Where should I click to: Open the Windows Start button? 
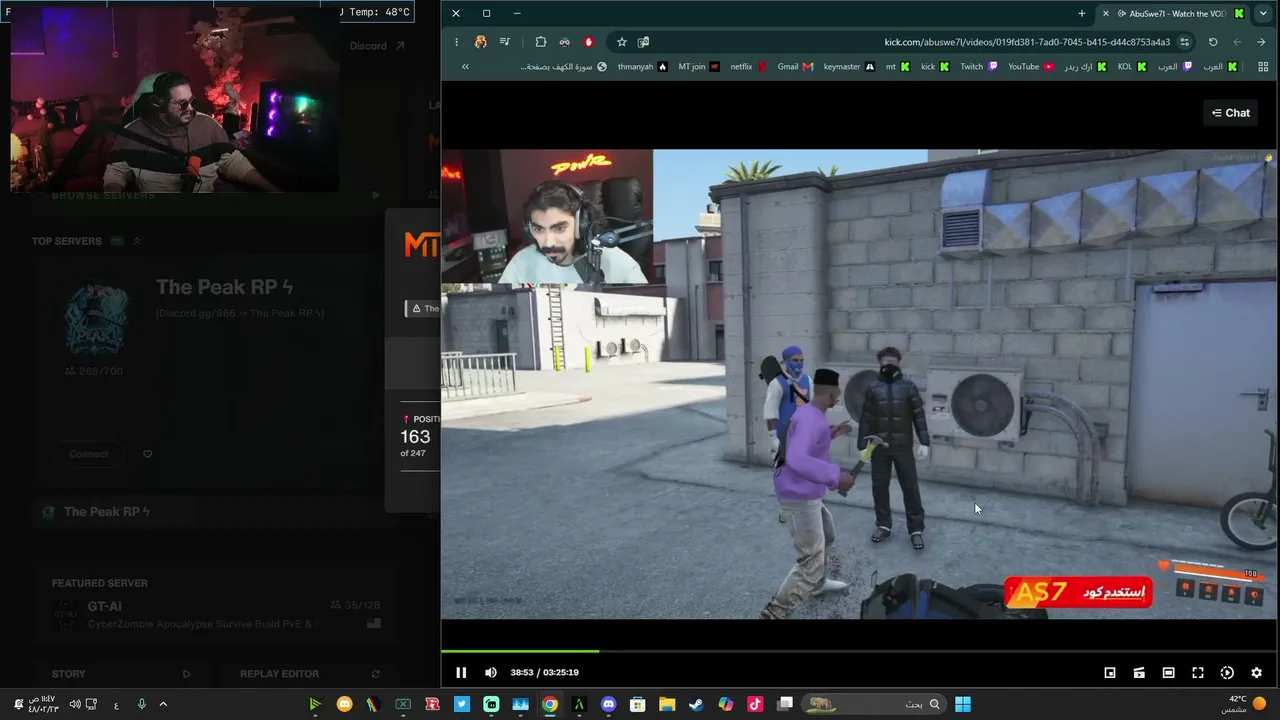pos(963,704)
